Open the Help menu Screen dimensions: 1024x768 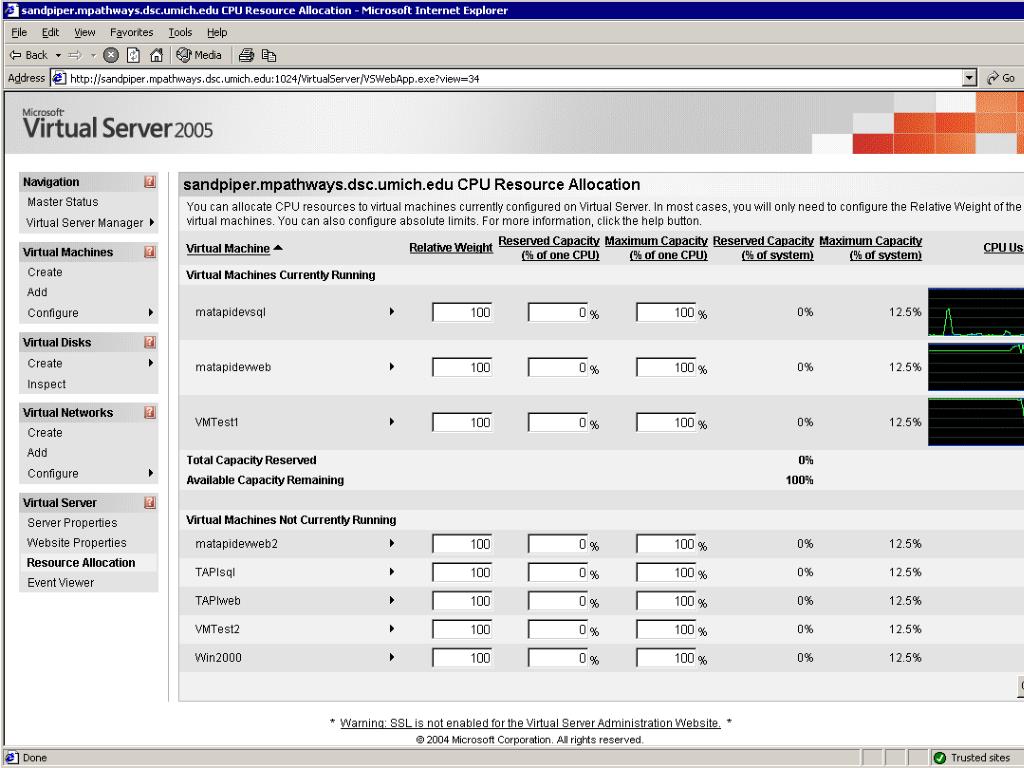pyautogui.click(x=217, y=32)
